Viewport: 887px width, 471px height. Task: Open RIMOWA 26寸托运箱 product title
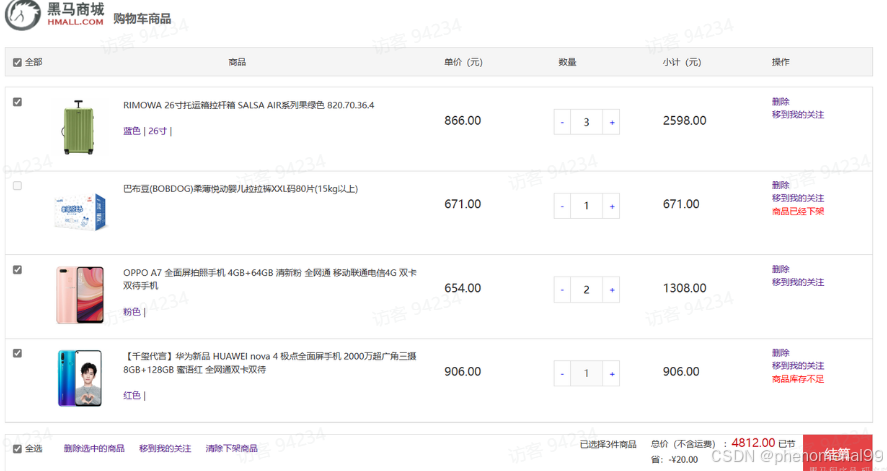[248, 105]
